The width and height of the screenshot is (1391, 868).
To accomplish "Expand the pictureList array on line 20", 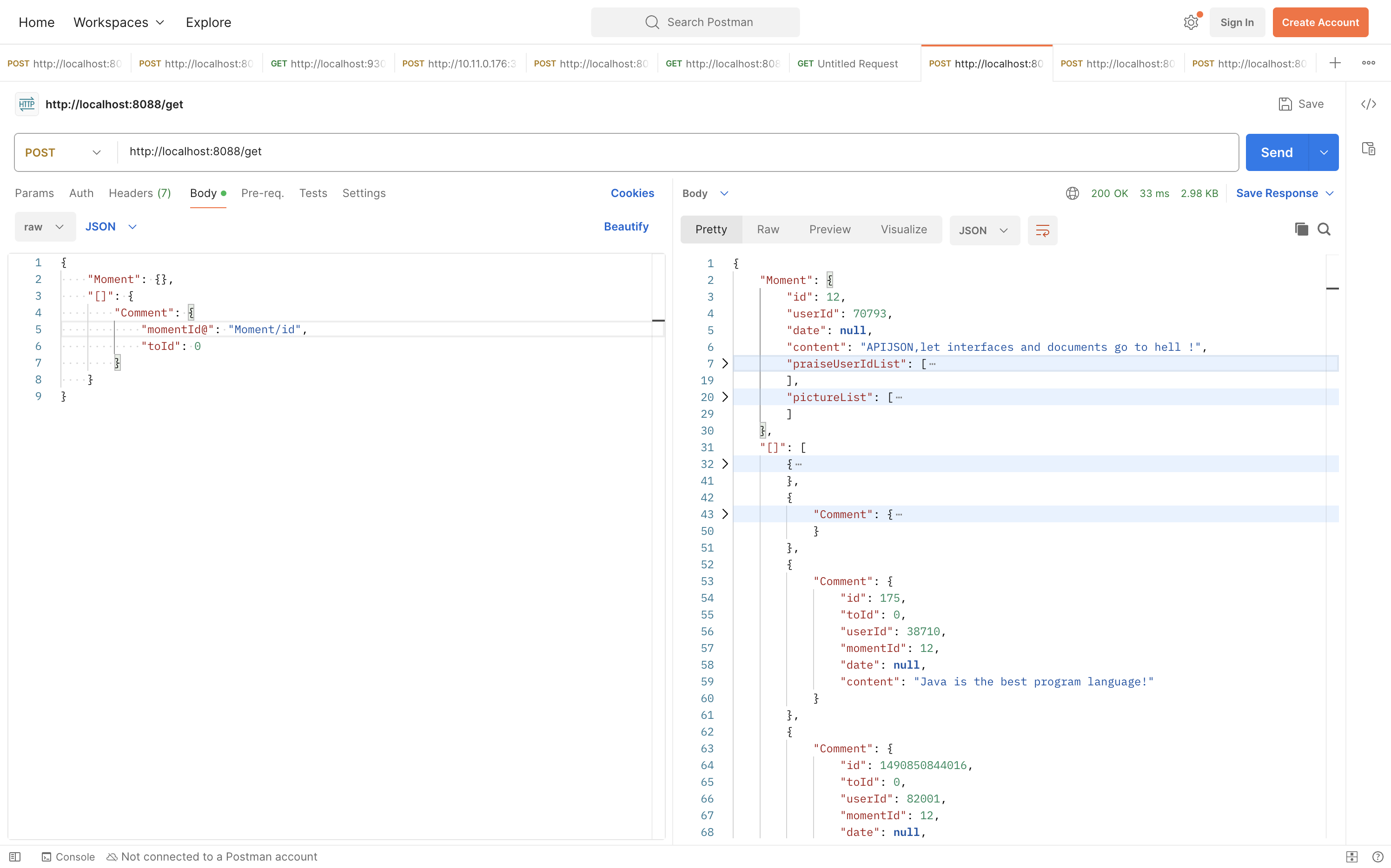I will (725, 397).
